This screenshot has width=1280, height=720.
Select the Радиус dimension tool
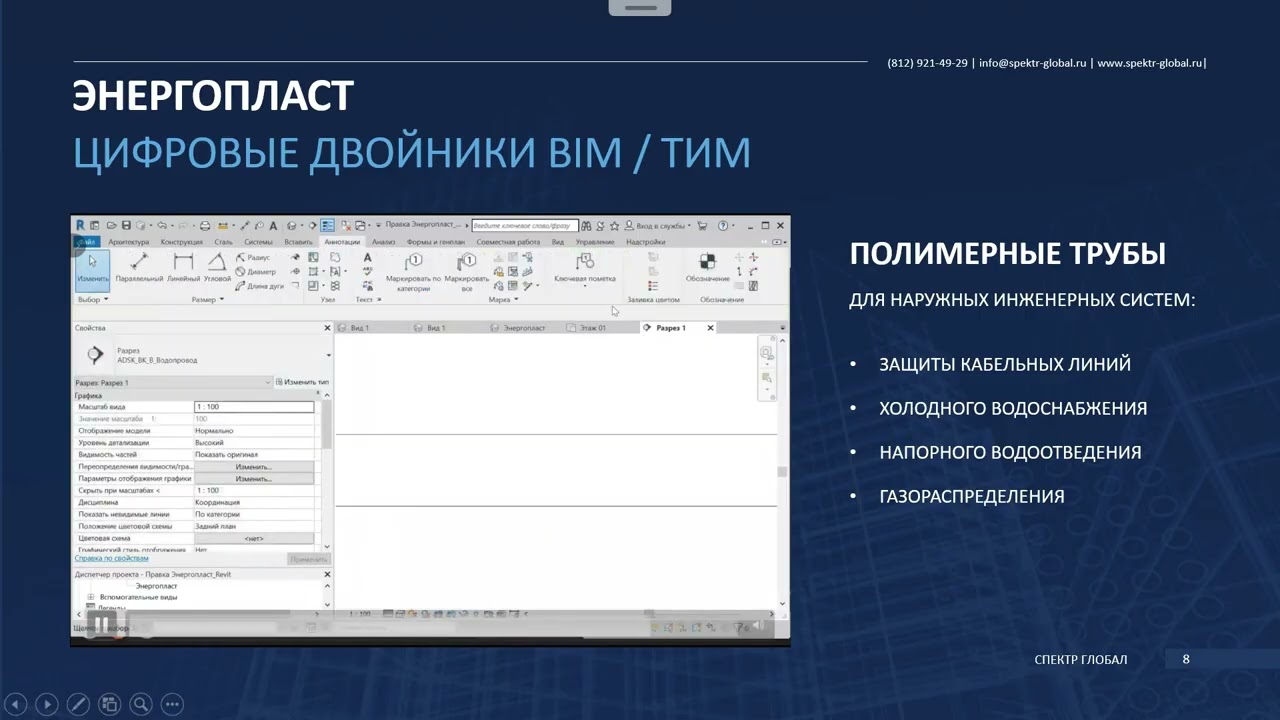(254, 257)
